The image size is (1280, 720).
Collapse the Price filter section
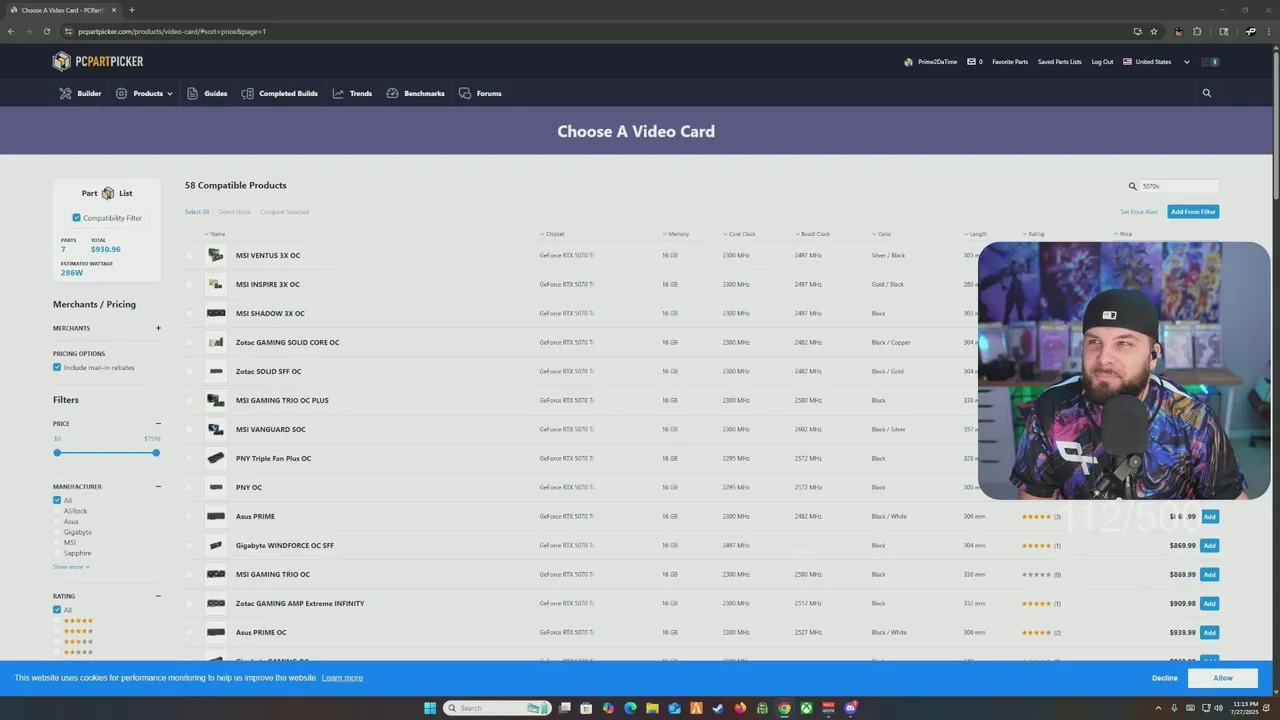click(x=158, y=423)
